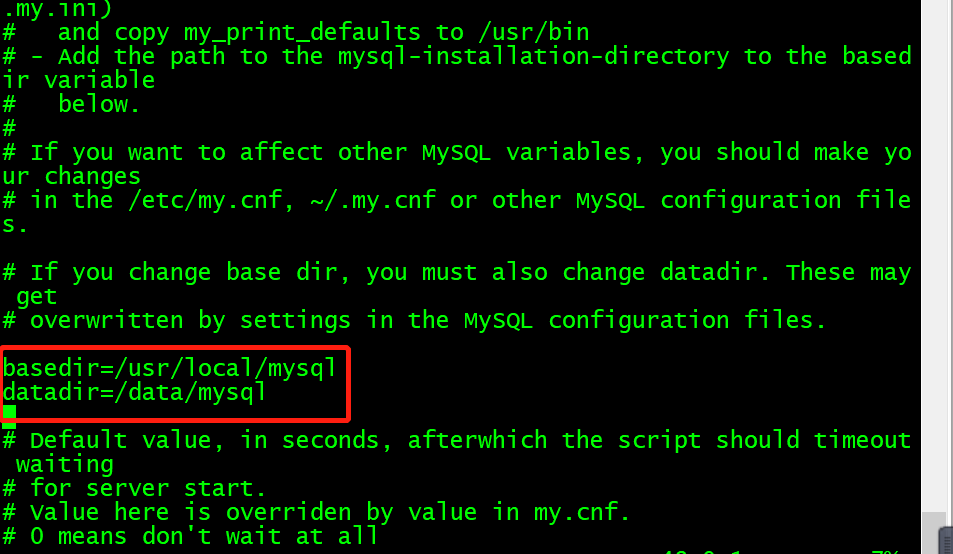
Task: Click the word 'changes' after 'ur'
Action: [x=92, y=177]
